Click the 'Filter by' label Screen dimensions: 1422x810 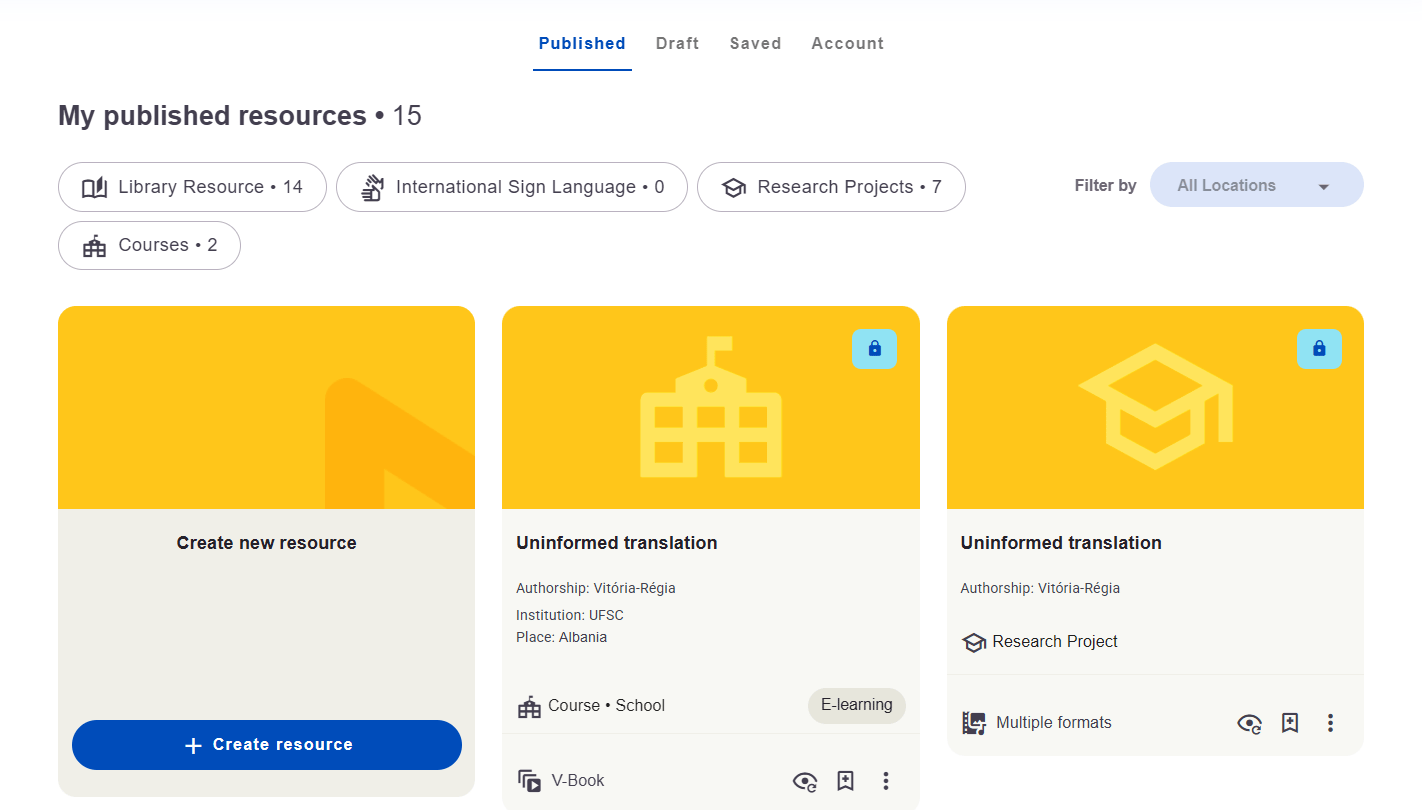point(1105,185)
